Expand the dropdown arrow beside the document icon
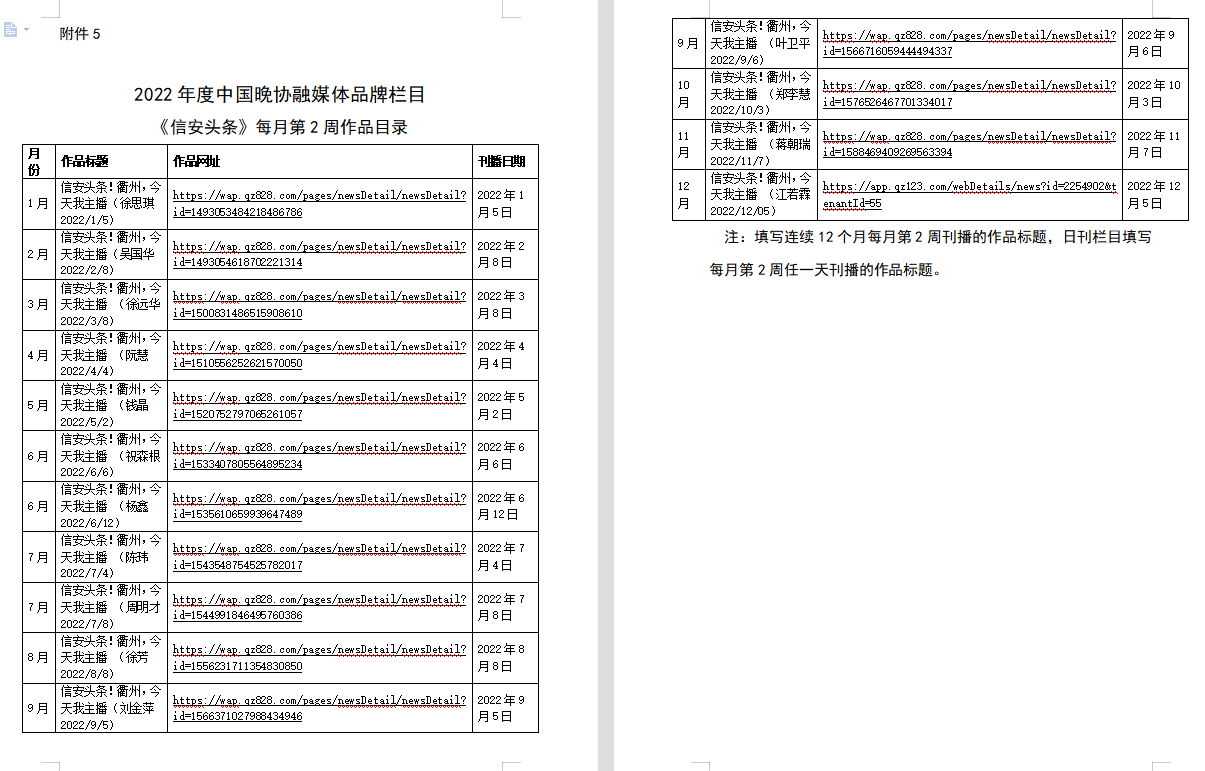Screen dimensions: 1205x771 (26, 30)
